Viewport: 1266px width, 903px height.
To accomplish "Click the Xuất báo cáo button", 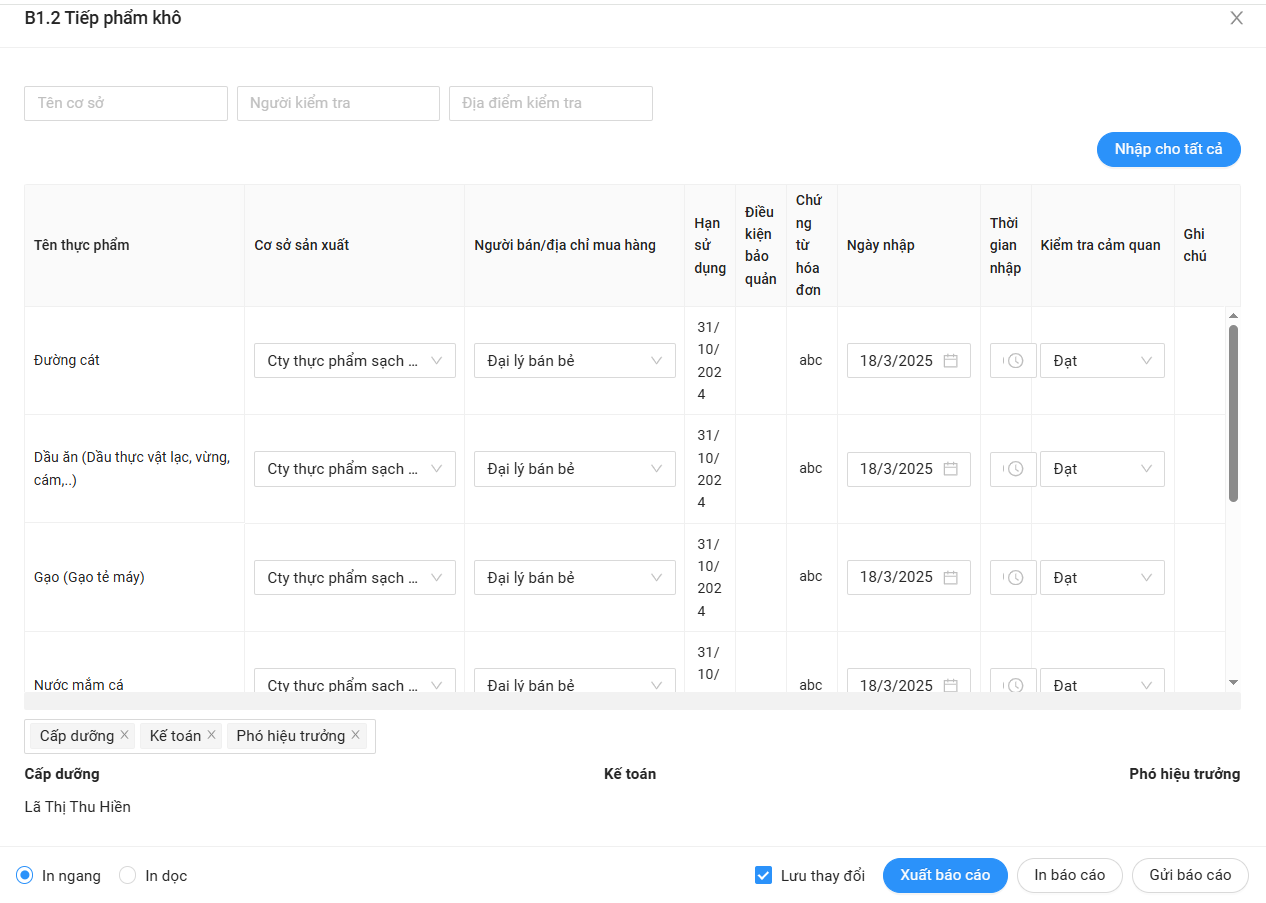I will coord(945,875).
